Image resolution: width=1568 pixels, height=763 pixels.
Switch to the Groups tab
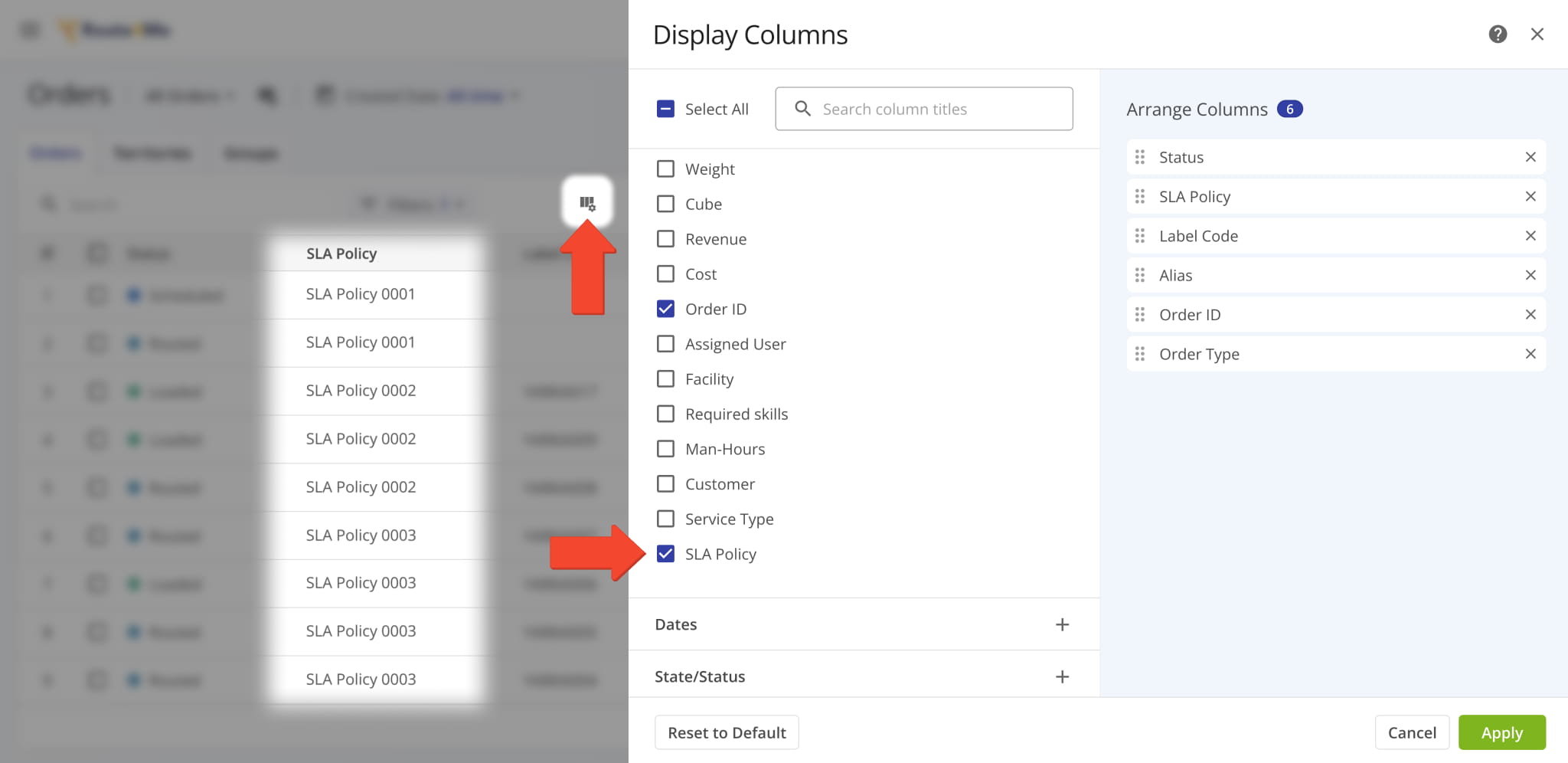click(250, 153)
